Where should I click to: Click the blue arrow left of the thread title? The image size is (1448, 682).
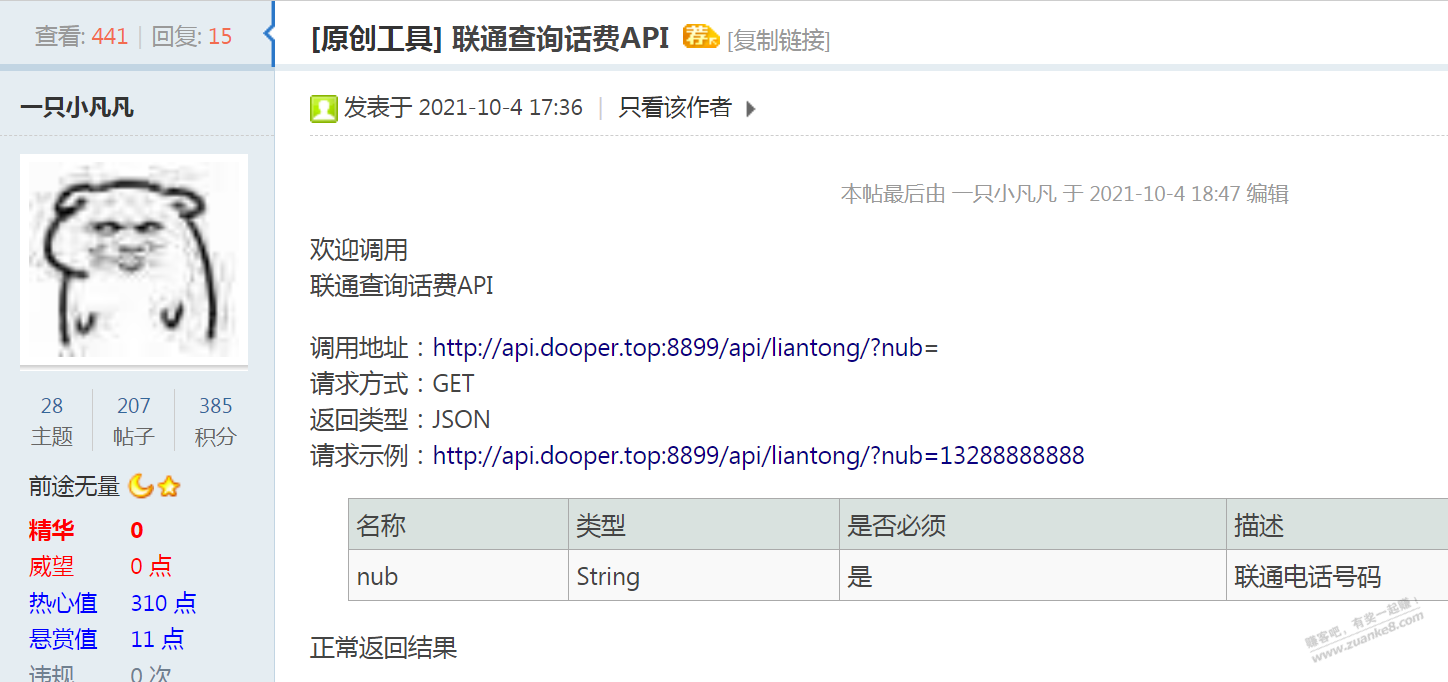coord(269,35)
